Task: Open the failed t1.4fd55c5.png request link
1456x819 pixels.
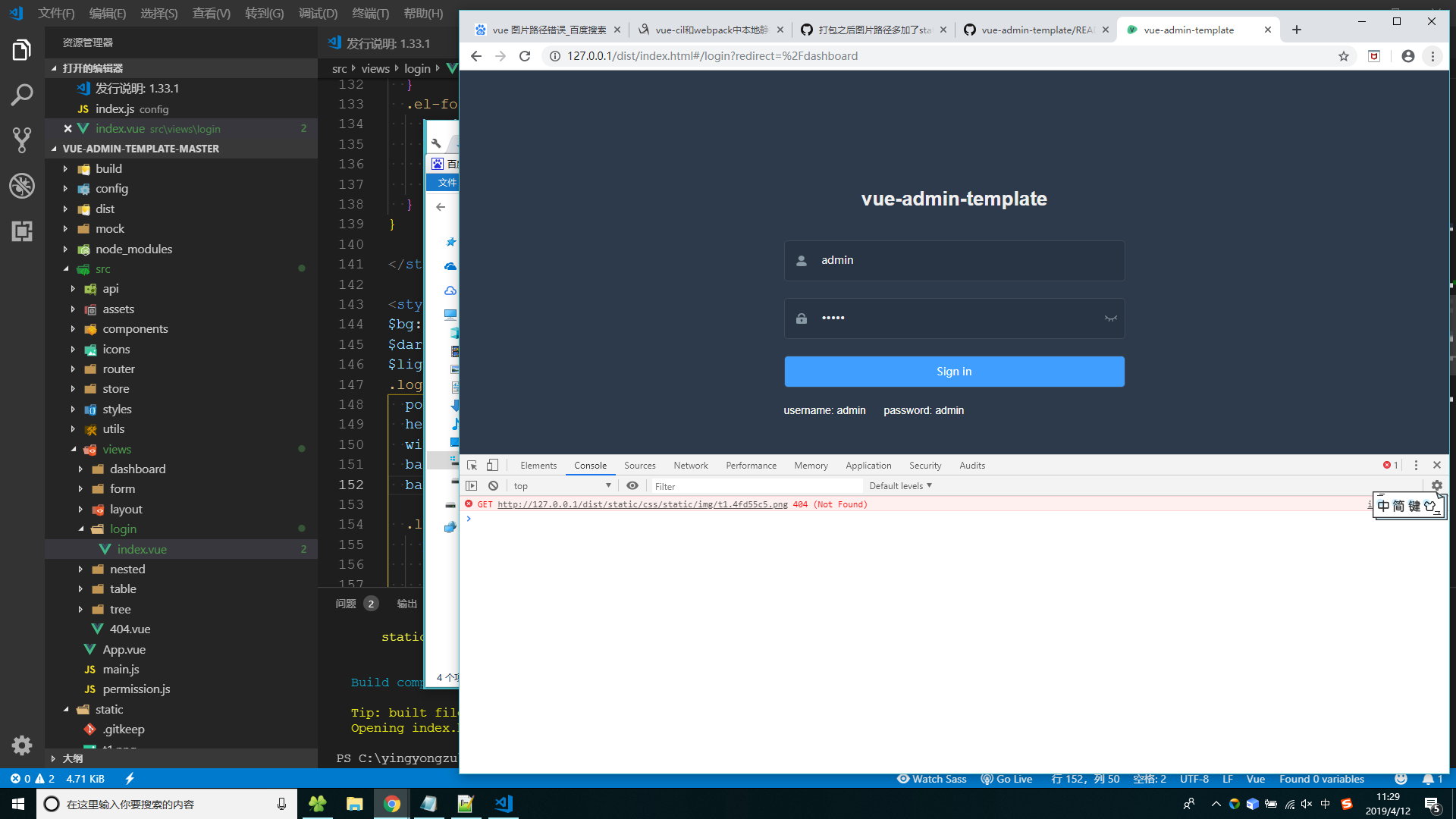Action: [642, 504]
